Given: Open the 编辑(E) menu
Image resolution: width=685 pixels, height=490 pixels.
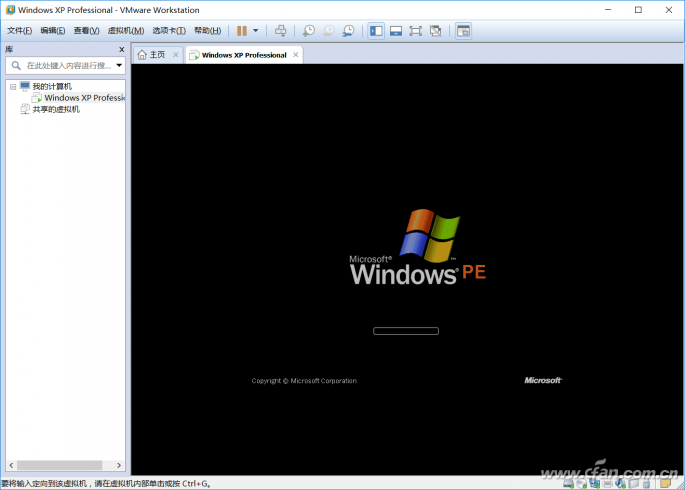Looking at the screenshot, I should pyautogui.click(x=53, y=31).
